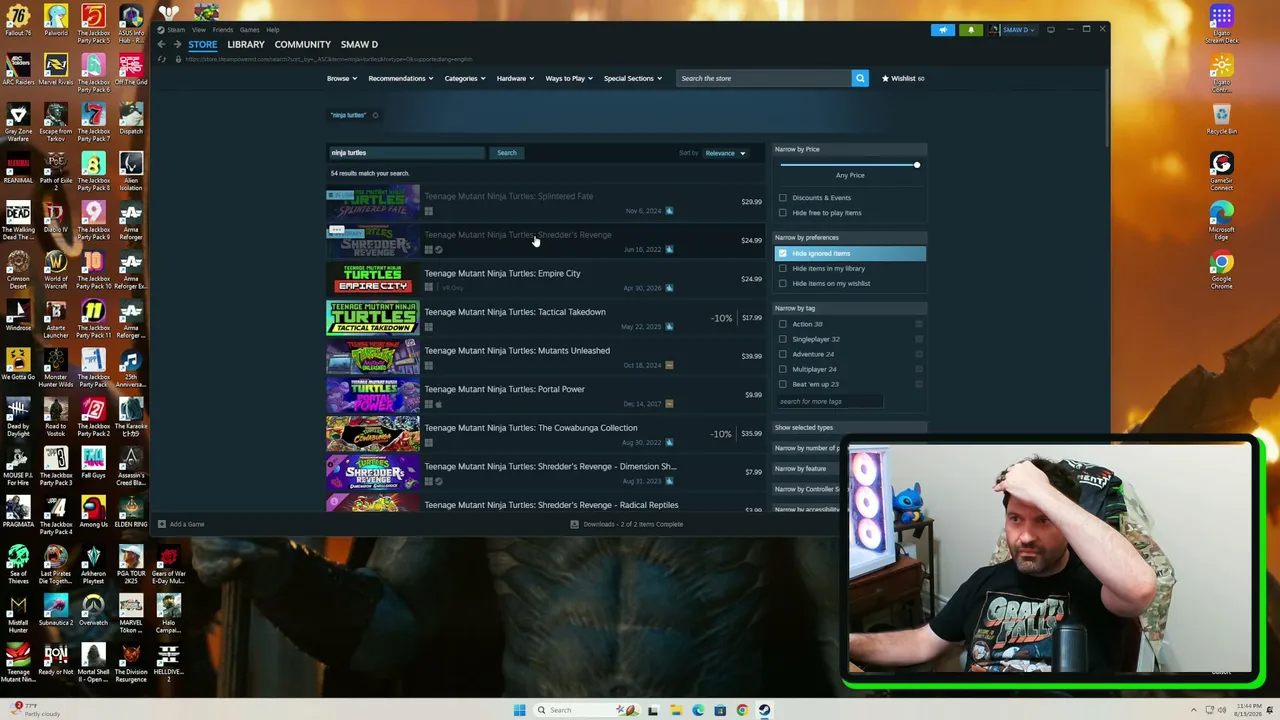Open the View menu
Viewport: 1280px width, 720px height.
(199, 30)
